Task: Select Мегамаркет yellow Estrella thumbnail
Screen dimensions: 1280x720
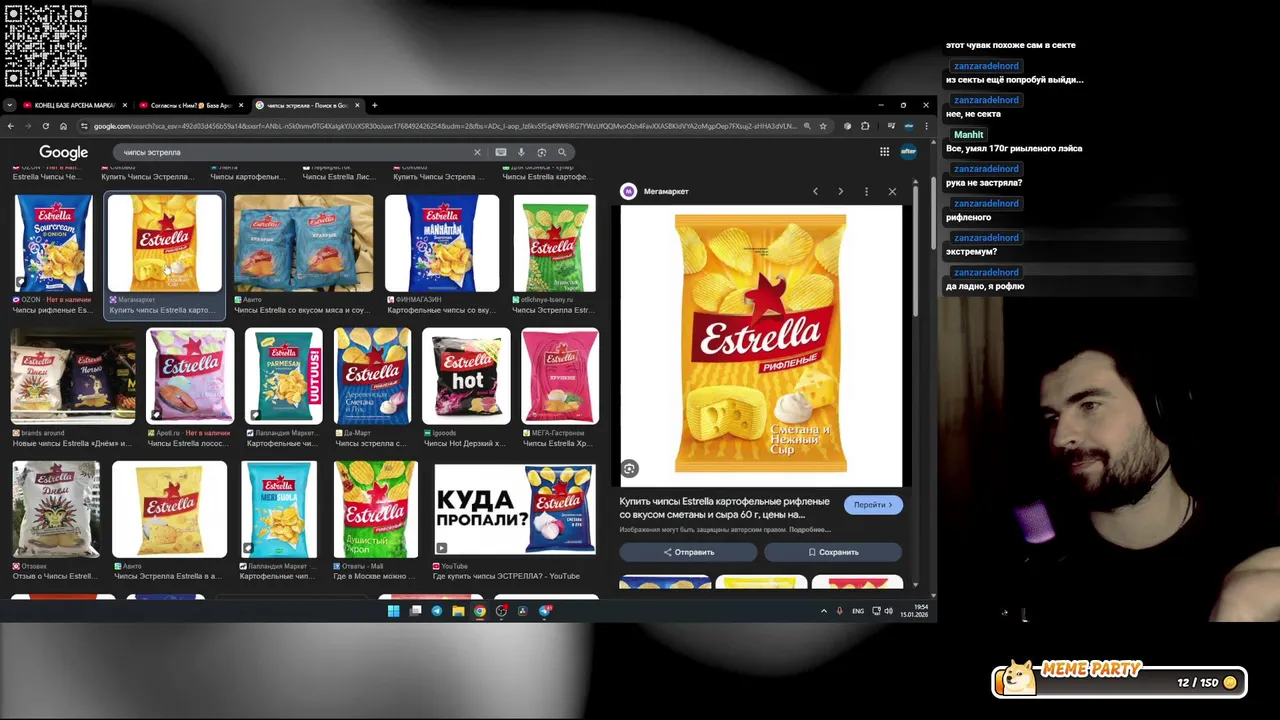Action: 165,243
